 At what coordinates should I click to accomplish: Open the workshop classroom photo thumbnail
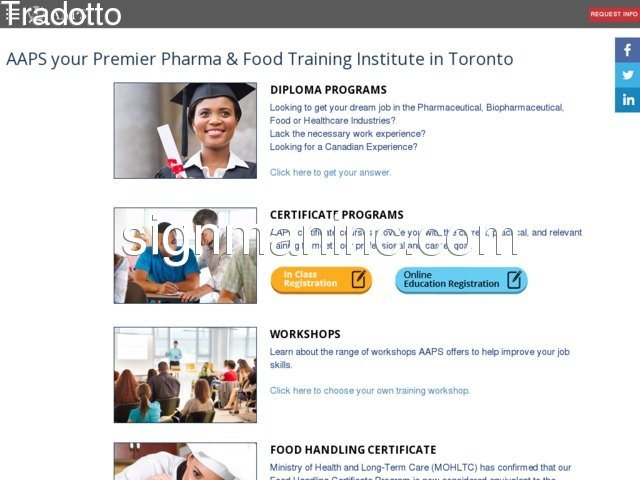pos(185,375)
